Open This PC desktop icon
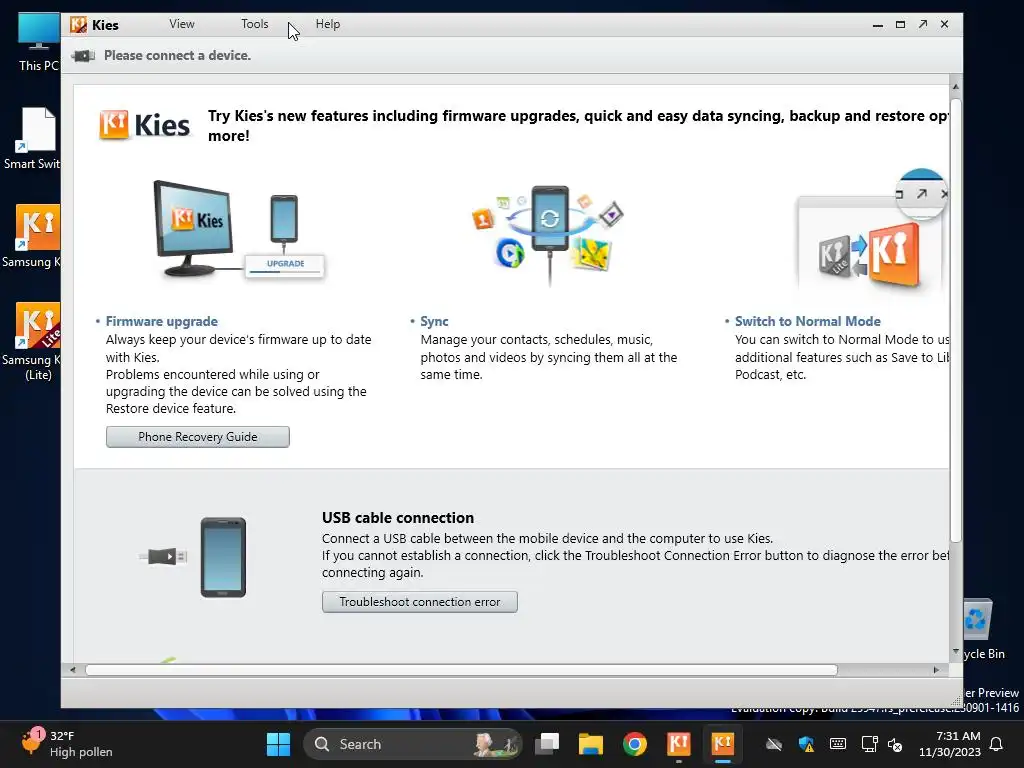 38,41
